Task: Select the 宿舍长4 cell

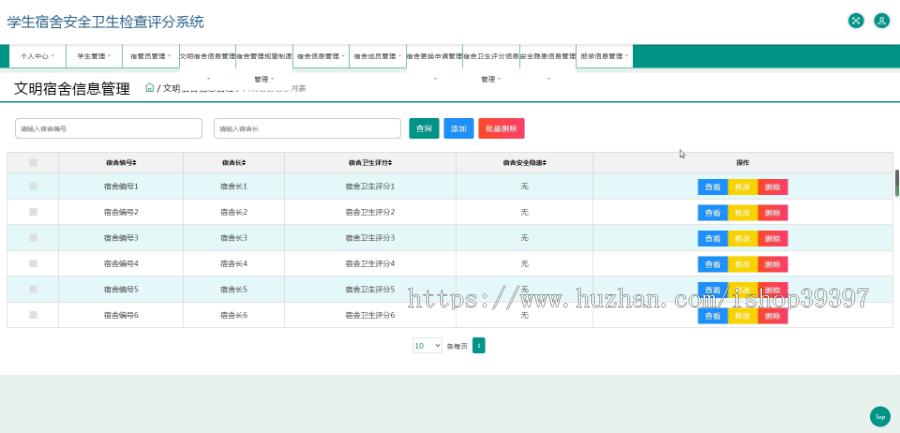Action: 234,263
